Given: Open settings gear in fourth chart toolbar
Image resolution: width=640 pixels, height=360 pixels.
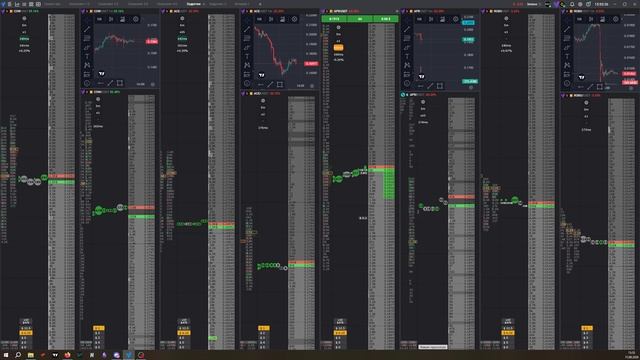Looking at the screenshot, I should pos(616,19).
